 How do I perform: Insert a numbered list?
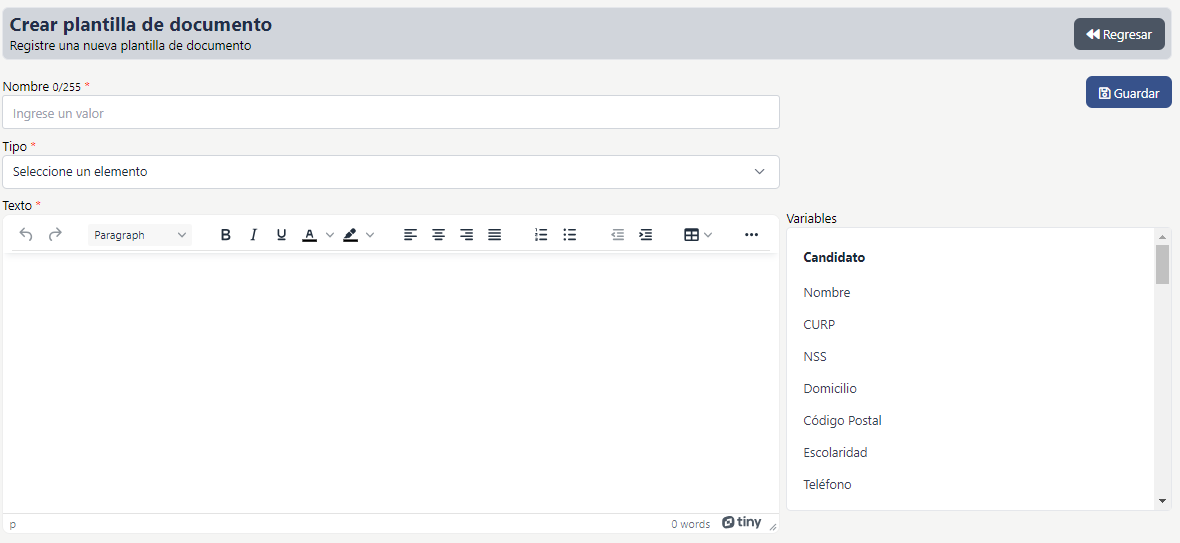(541, 235)
